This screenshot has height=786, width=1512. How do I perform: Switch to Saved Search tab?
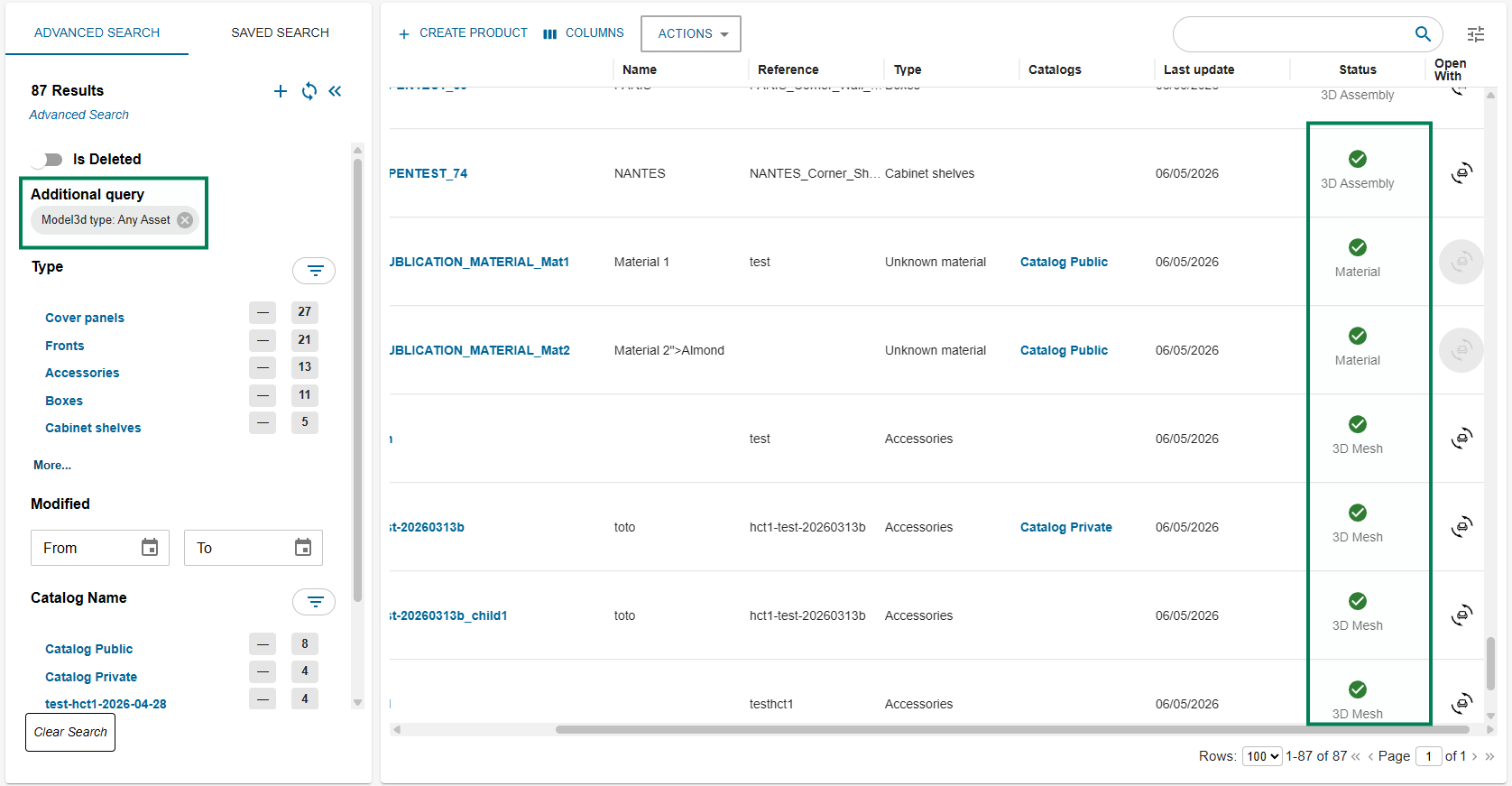coord(280,32)
